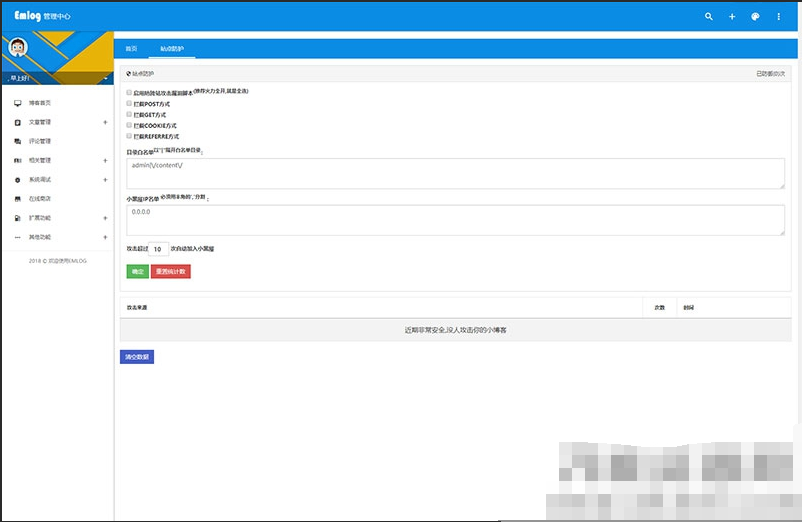Screen dimensions: 802x522
Task: Expand the 文章管理 sidebar section
Action: [x=105, y=122]
